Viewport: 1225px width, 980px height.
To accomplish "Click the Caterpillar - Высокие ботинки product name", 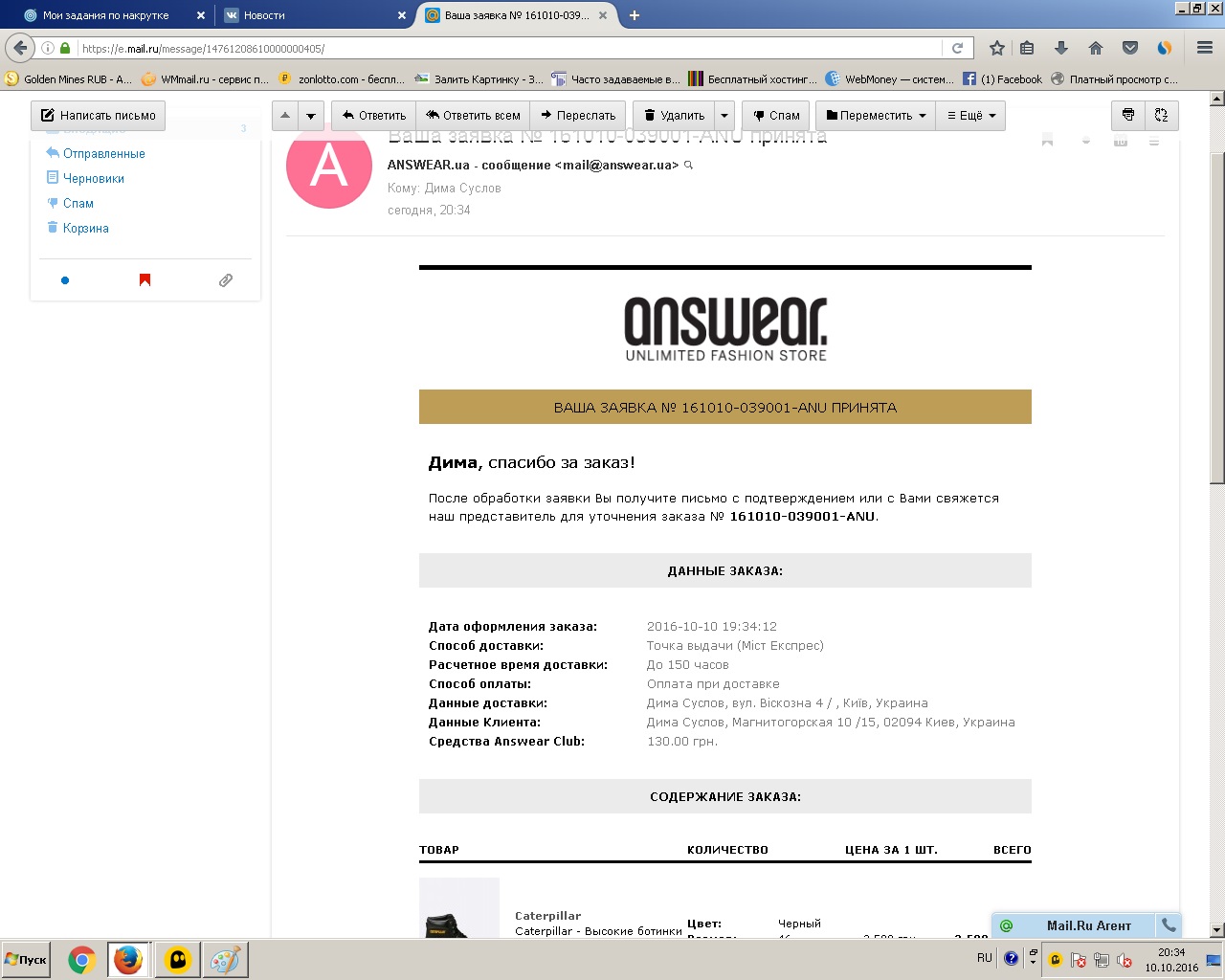I will click(x=598, y=930).
